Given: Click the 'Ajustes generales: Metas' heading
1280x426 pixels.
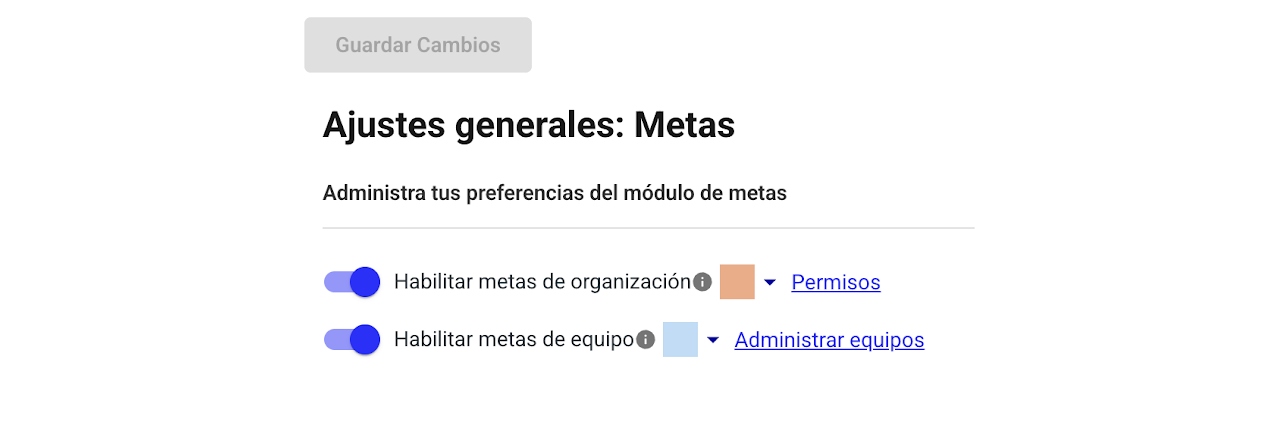Looking at the screenshot, I should [x=528, y=126].
